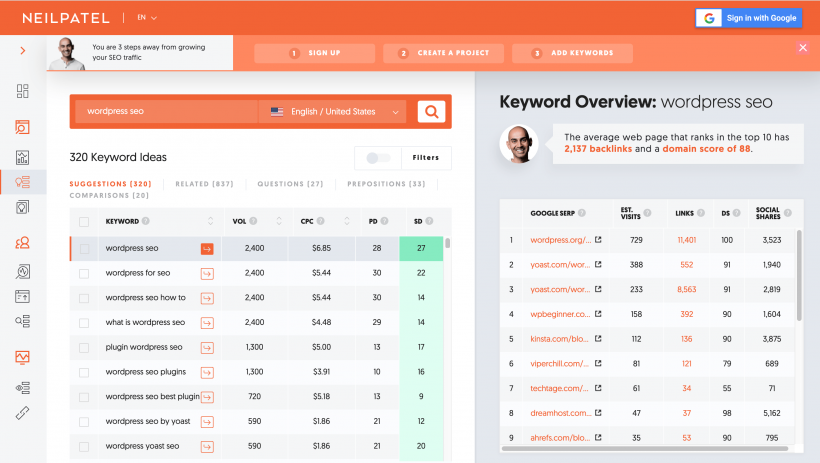Check the 'wordpress seo' row checkbox
Screen dimensions: 820x463
point(84,249)
